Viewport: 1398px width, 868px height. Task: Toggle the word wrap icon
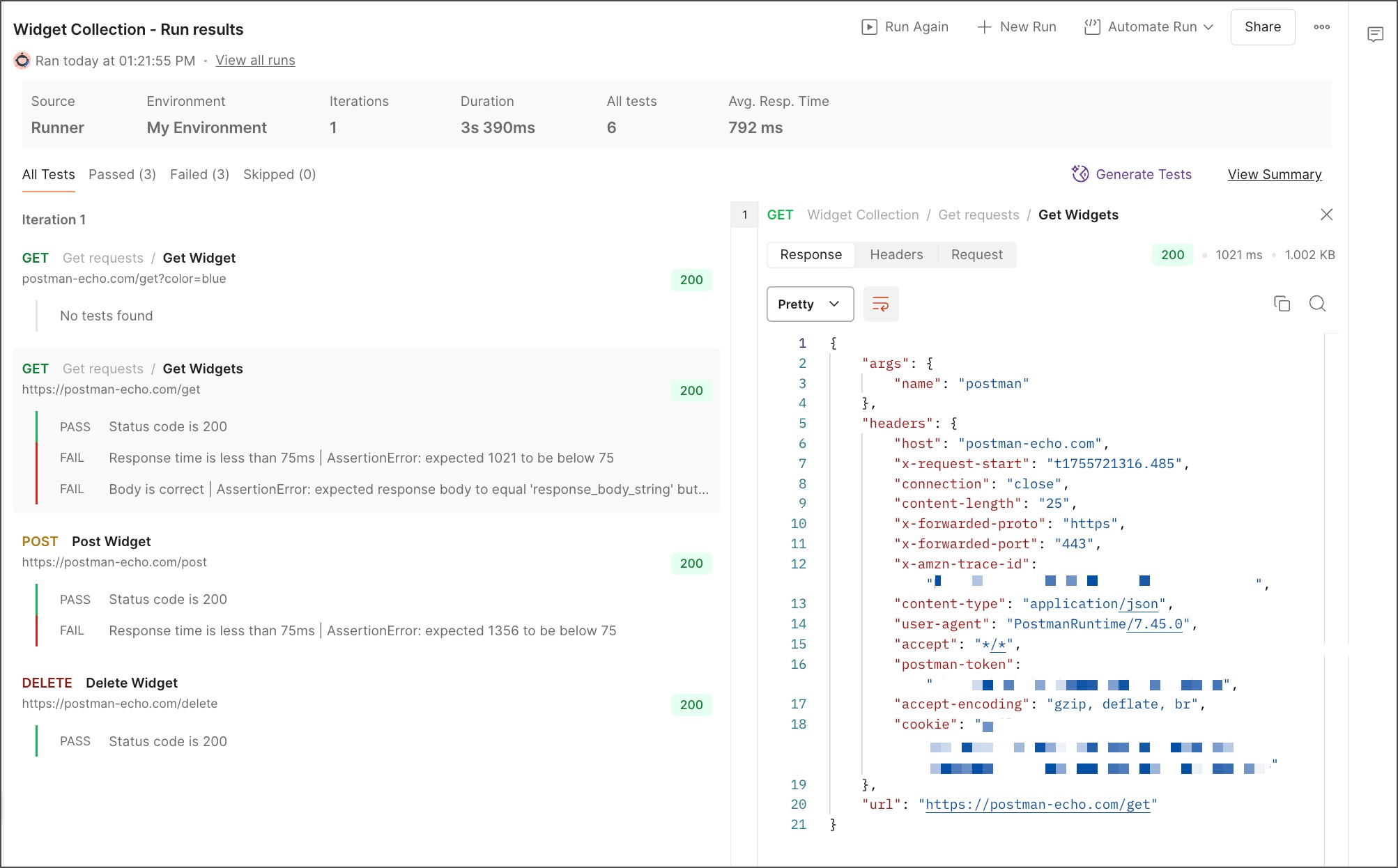coord(880,304)
